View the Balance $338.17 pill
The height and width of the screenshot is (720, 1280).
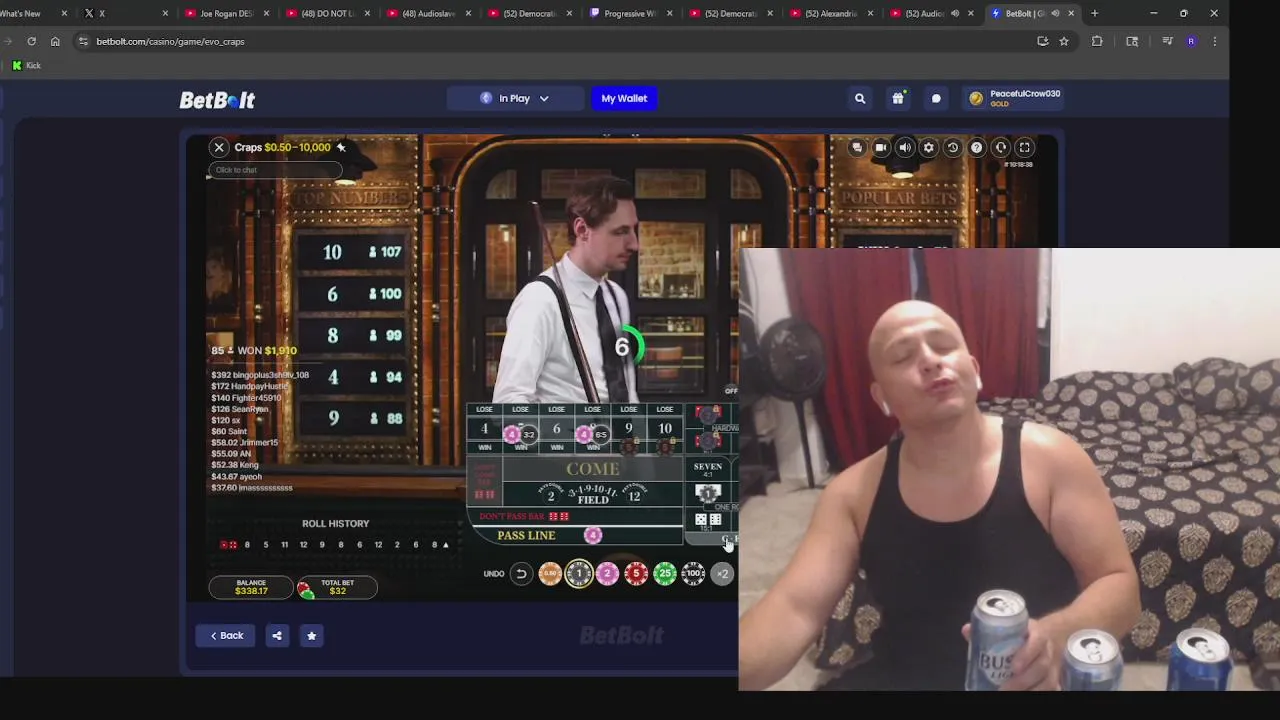coord(251,587)
